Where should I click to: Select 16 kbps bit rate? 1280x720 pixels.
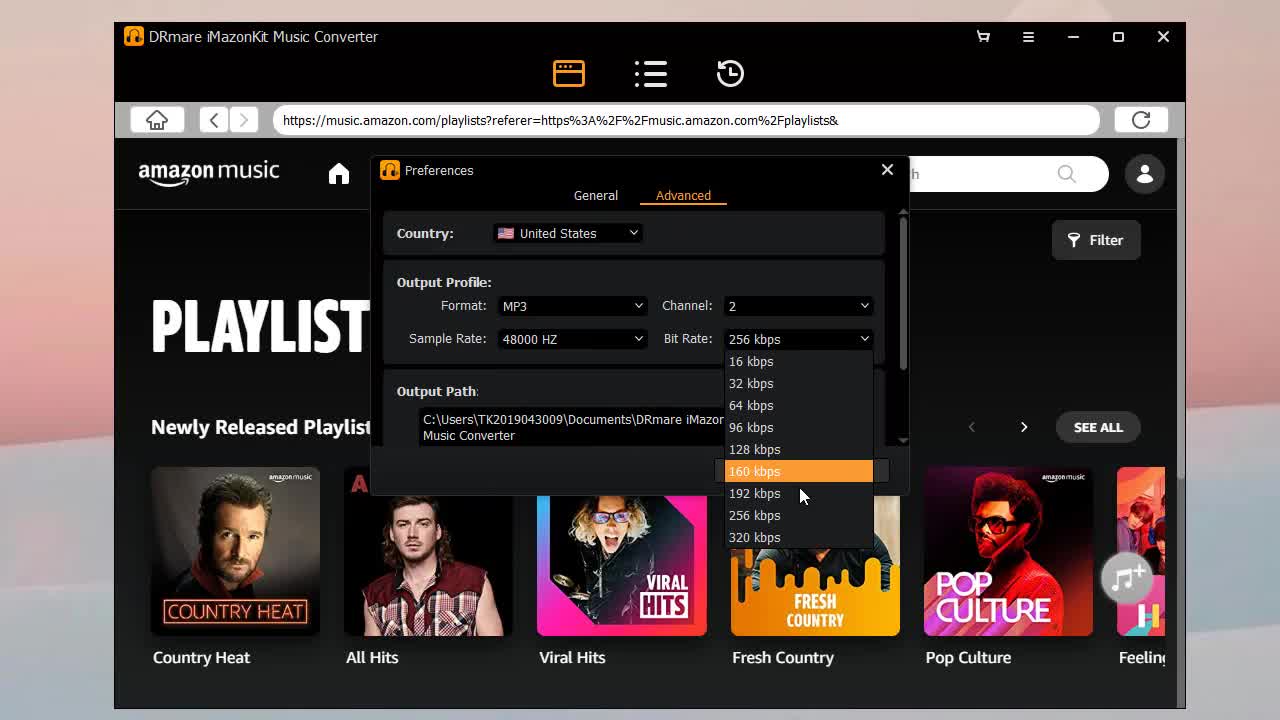click(798, 362)
